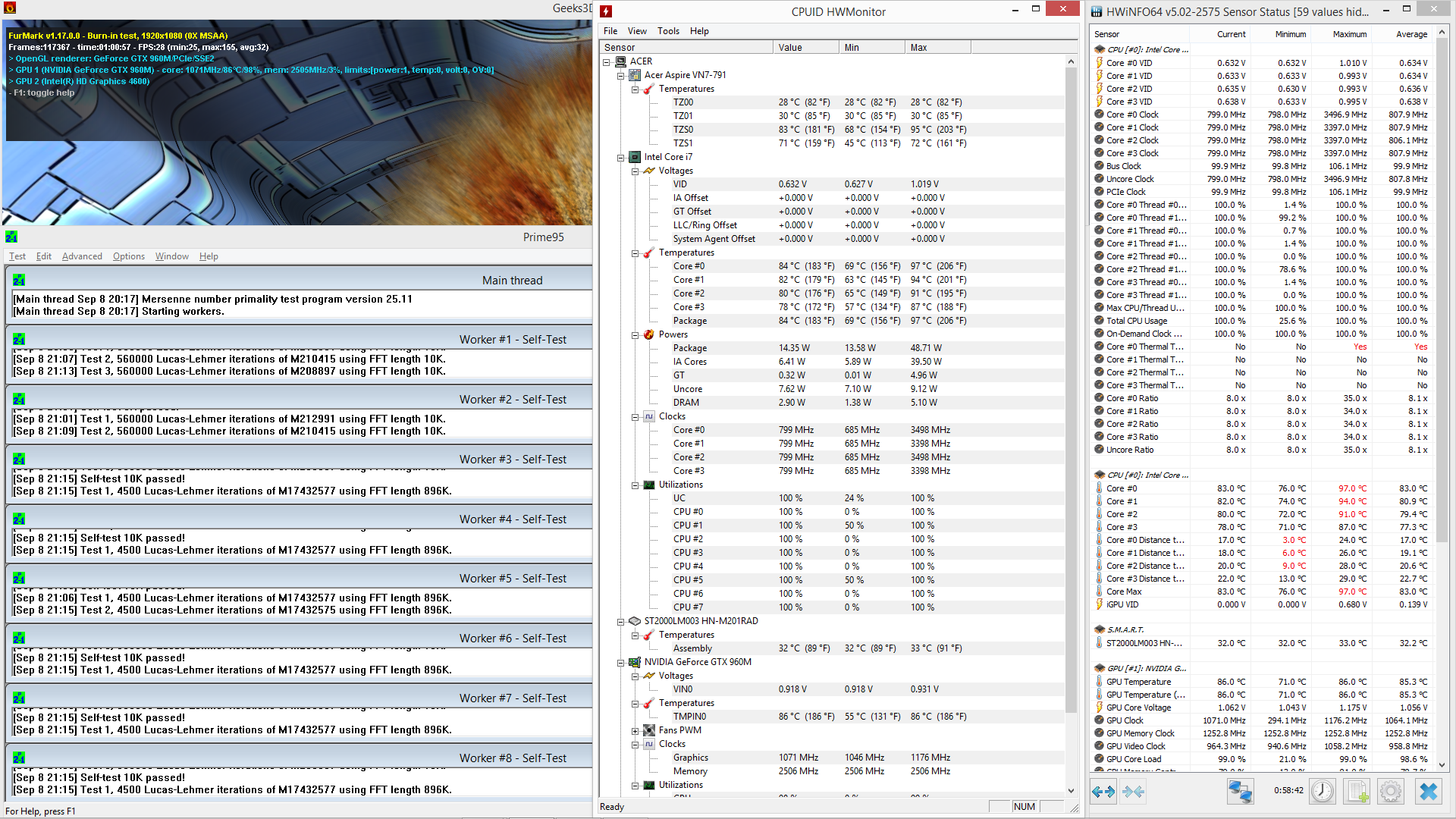
Task: Open Prime95 Test menu
Action: click(17, 256)
